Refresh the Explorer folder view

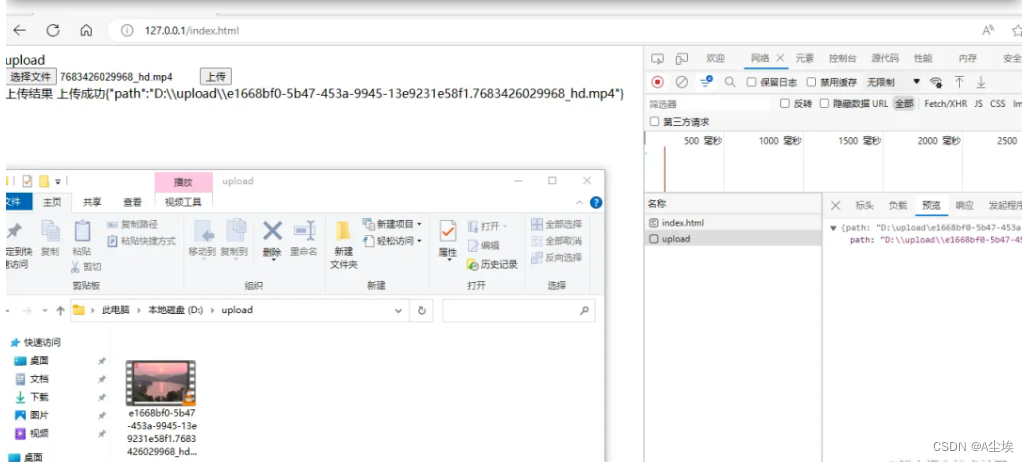[x=422, y=310]
